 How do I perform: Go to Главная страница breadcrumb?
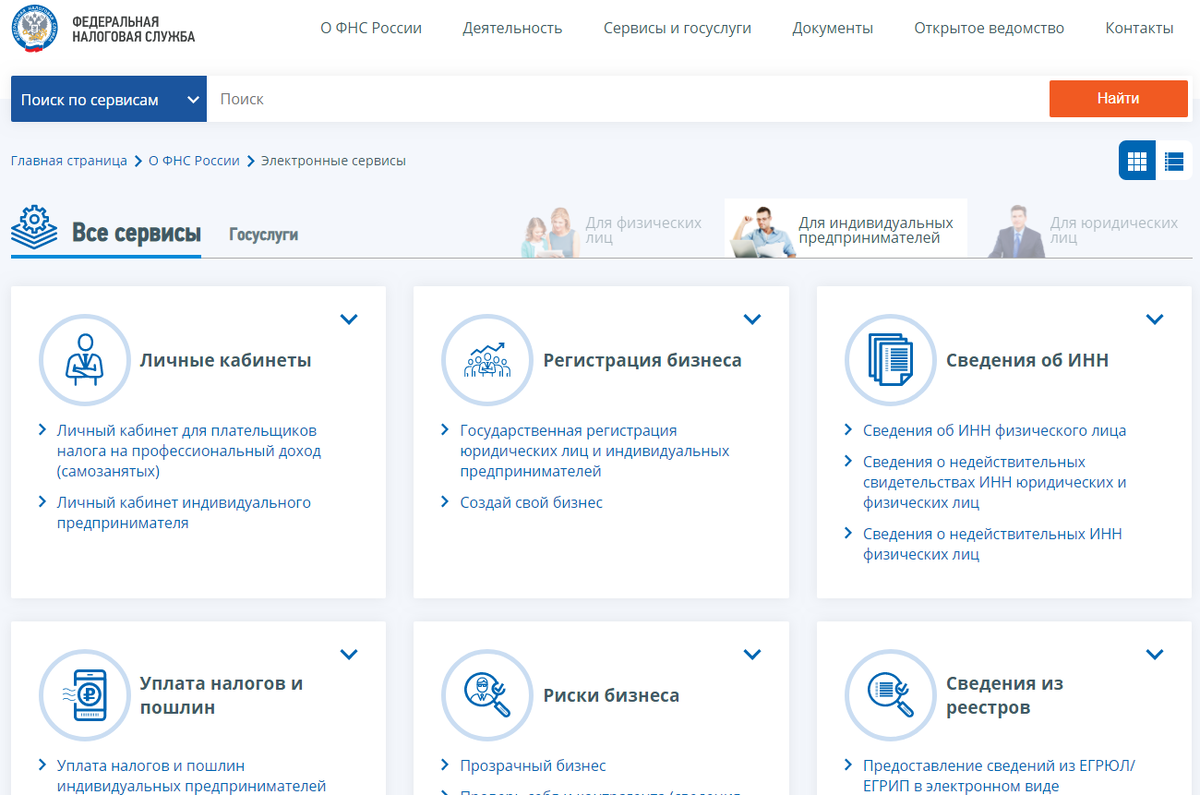69,160
